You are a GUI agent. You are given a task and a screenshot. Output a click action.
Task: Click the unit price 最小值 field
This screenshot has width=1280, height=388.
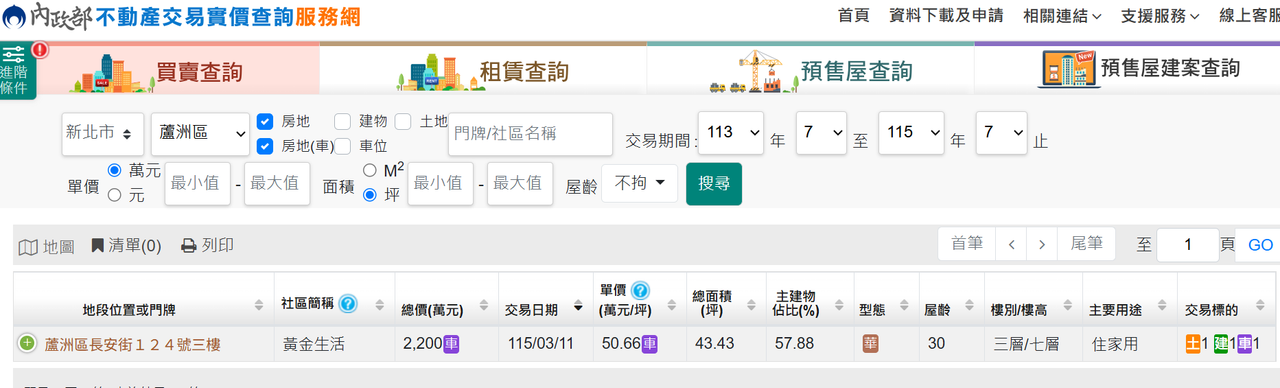197,183
